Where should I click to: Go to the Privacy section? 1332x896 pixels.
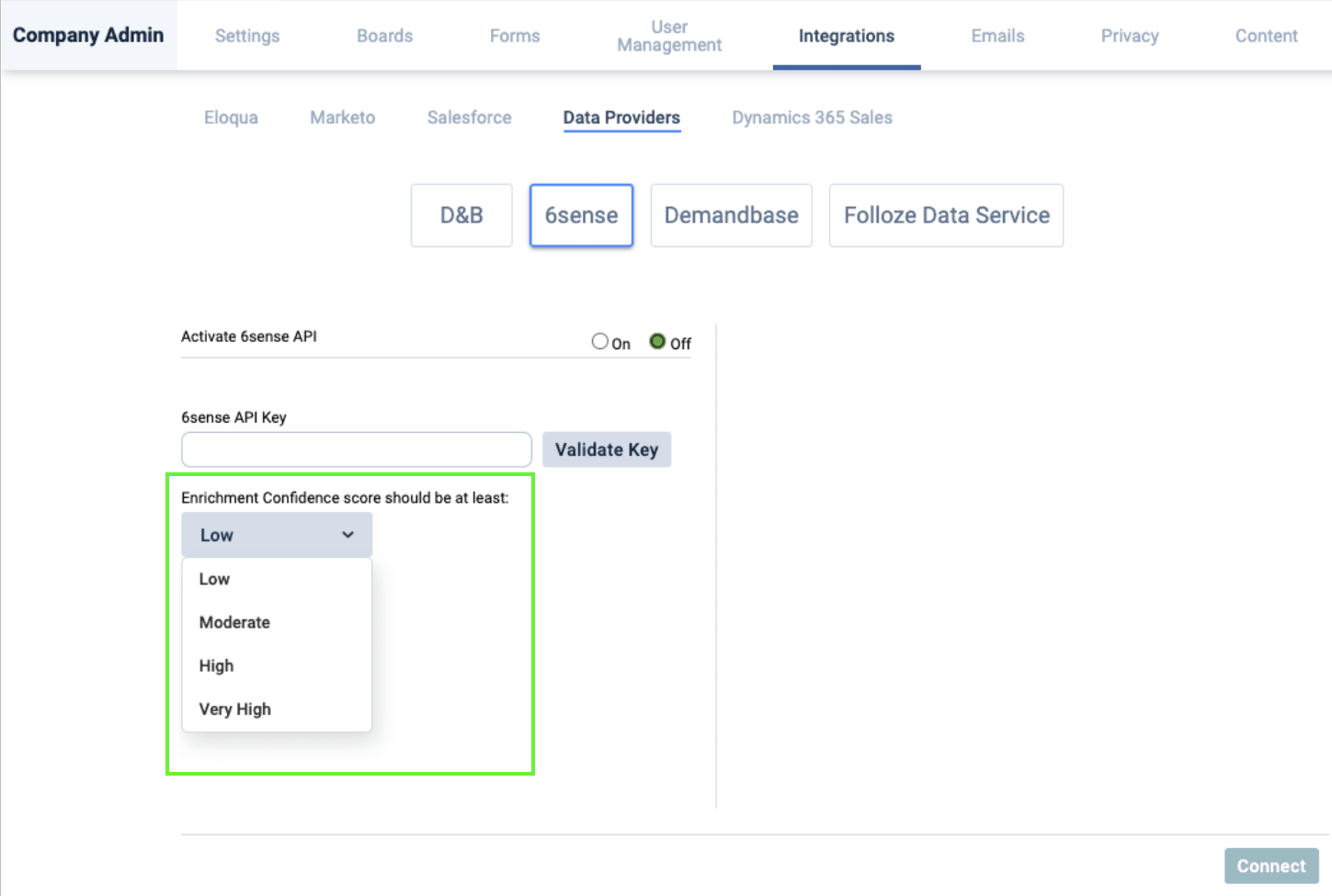tap(1130, 36)
